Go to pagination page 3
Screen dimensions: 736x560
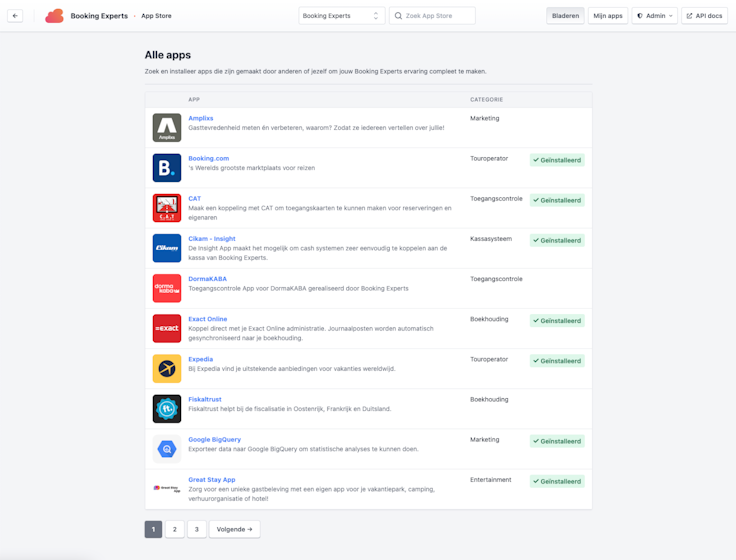tap(197, 529)
